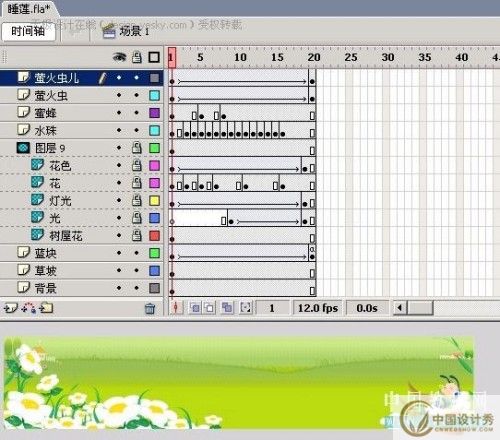Toggle eye icon to hide all layers
Viewport: 500px width, 440px height.
click(x=119, y=58)
